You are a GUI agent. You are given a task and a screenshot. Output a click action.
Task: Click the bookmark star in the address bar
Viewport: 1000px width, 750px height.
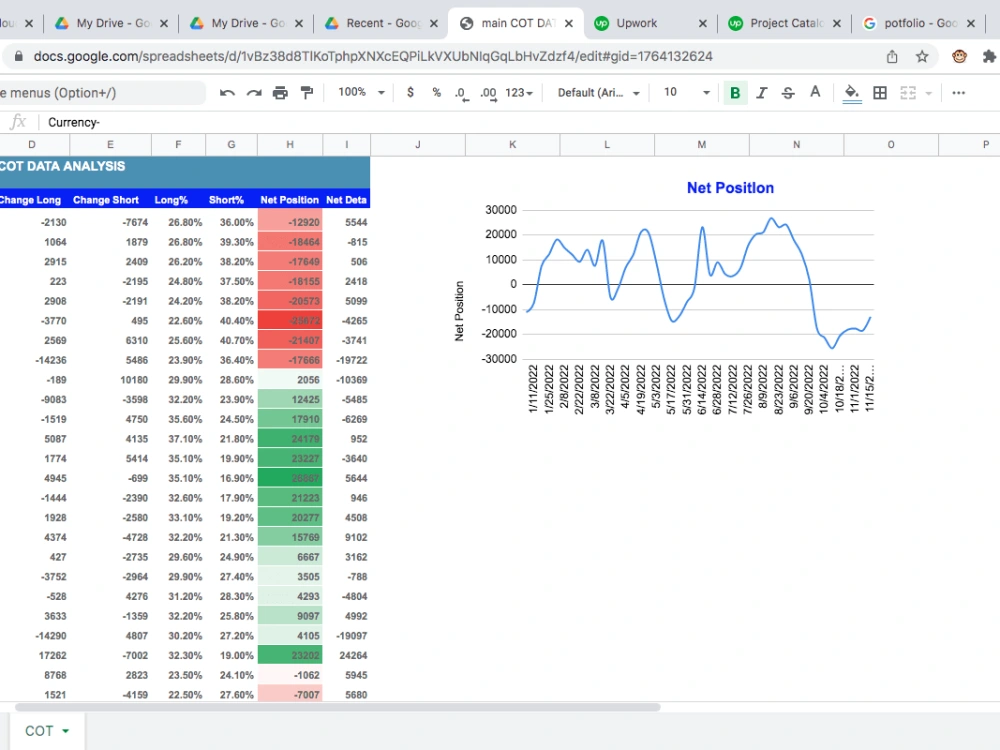[x=922, y=57]
